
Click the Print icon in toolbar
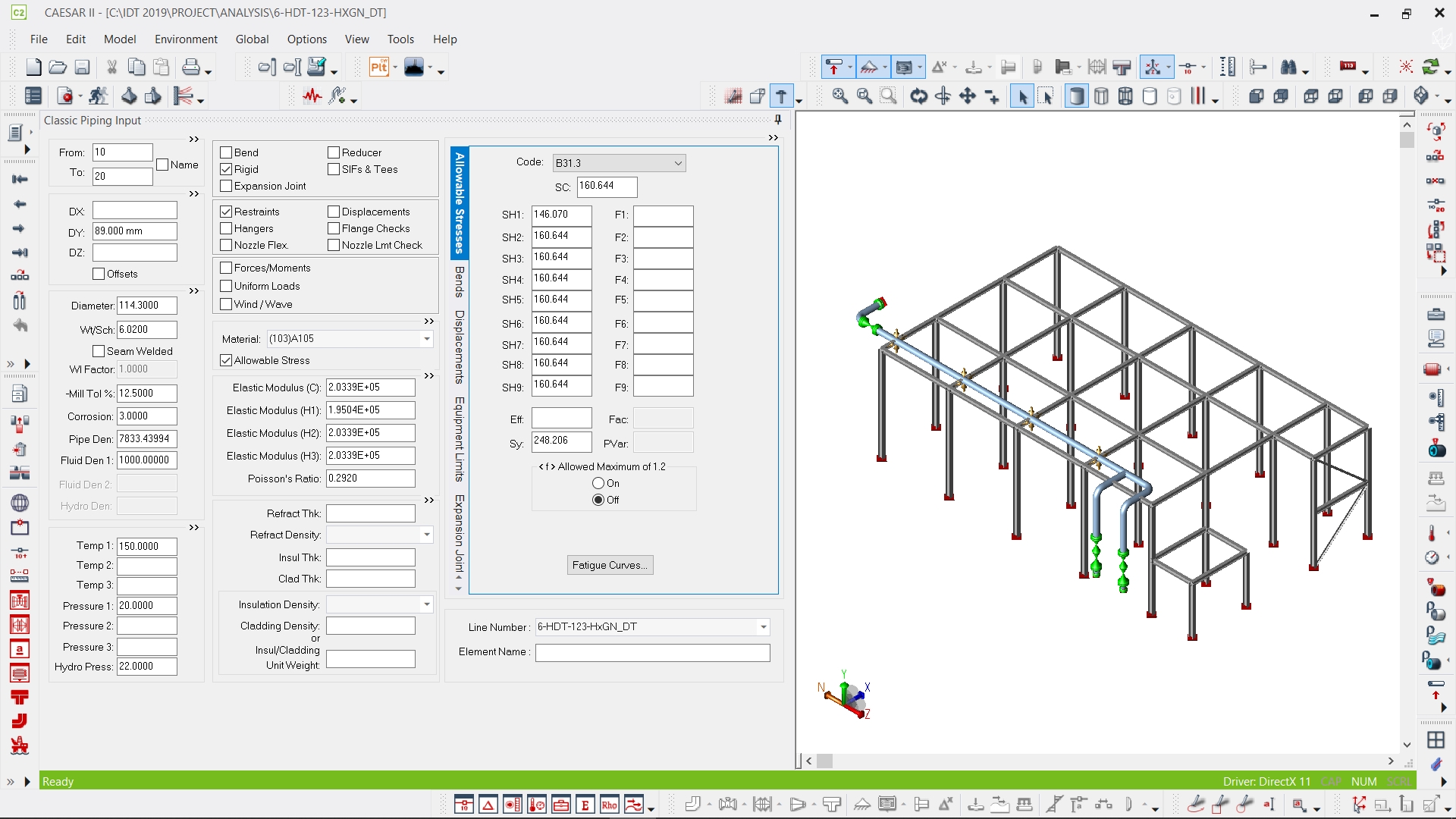(190, 67)
